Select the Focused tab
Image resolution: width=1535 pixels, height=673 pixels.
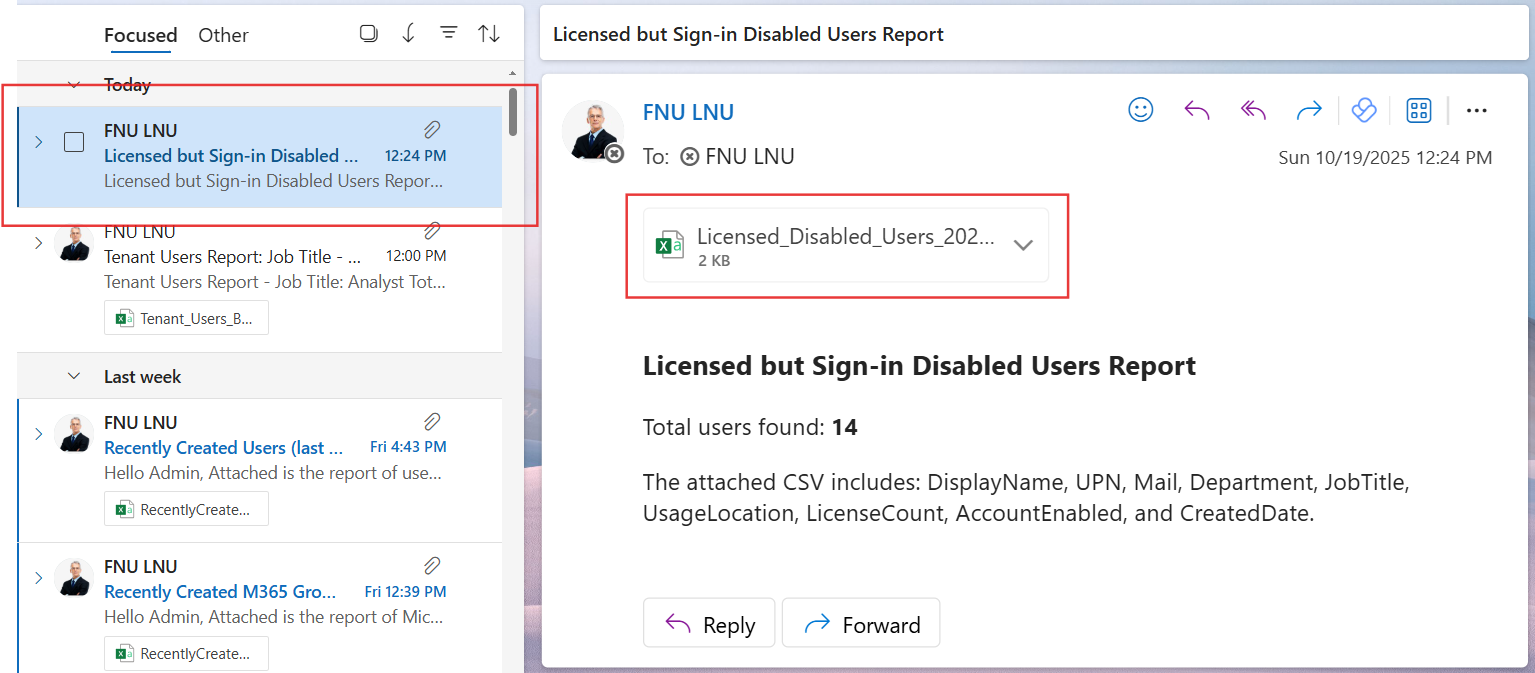pos(140,35)
